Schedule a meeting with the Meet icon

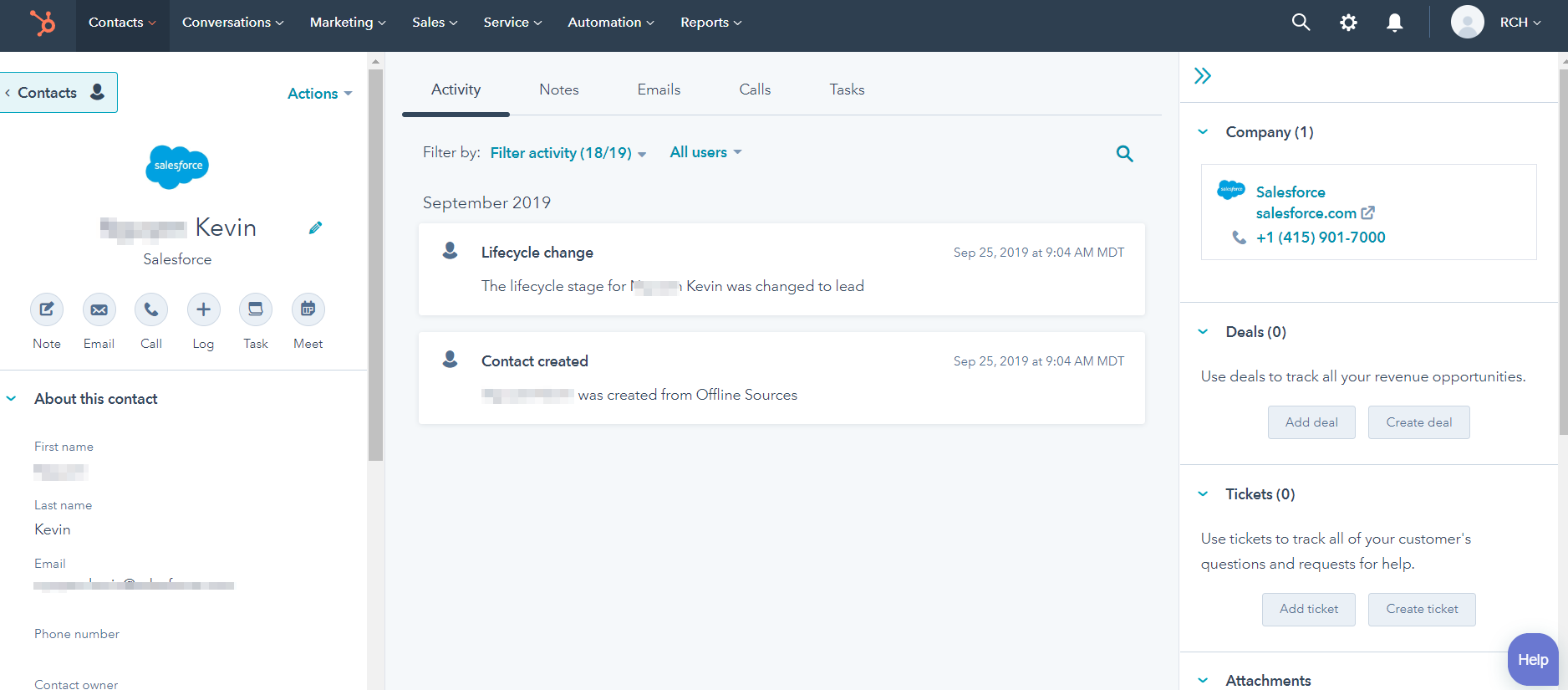point(308,309)
